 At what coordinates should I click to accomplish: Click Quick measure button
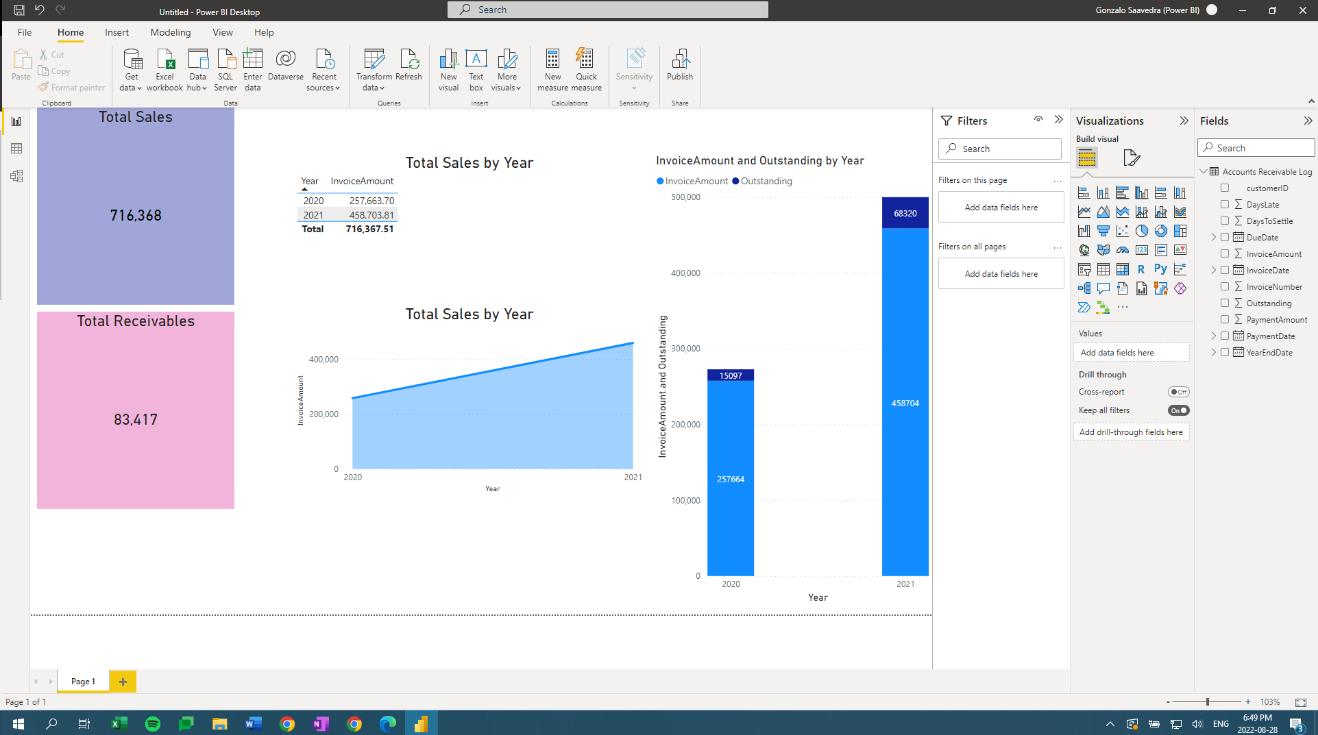point(587,69)
